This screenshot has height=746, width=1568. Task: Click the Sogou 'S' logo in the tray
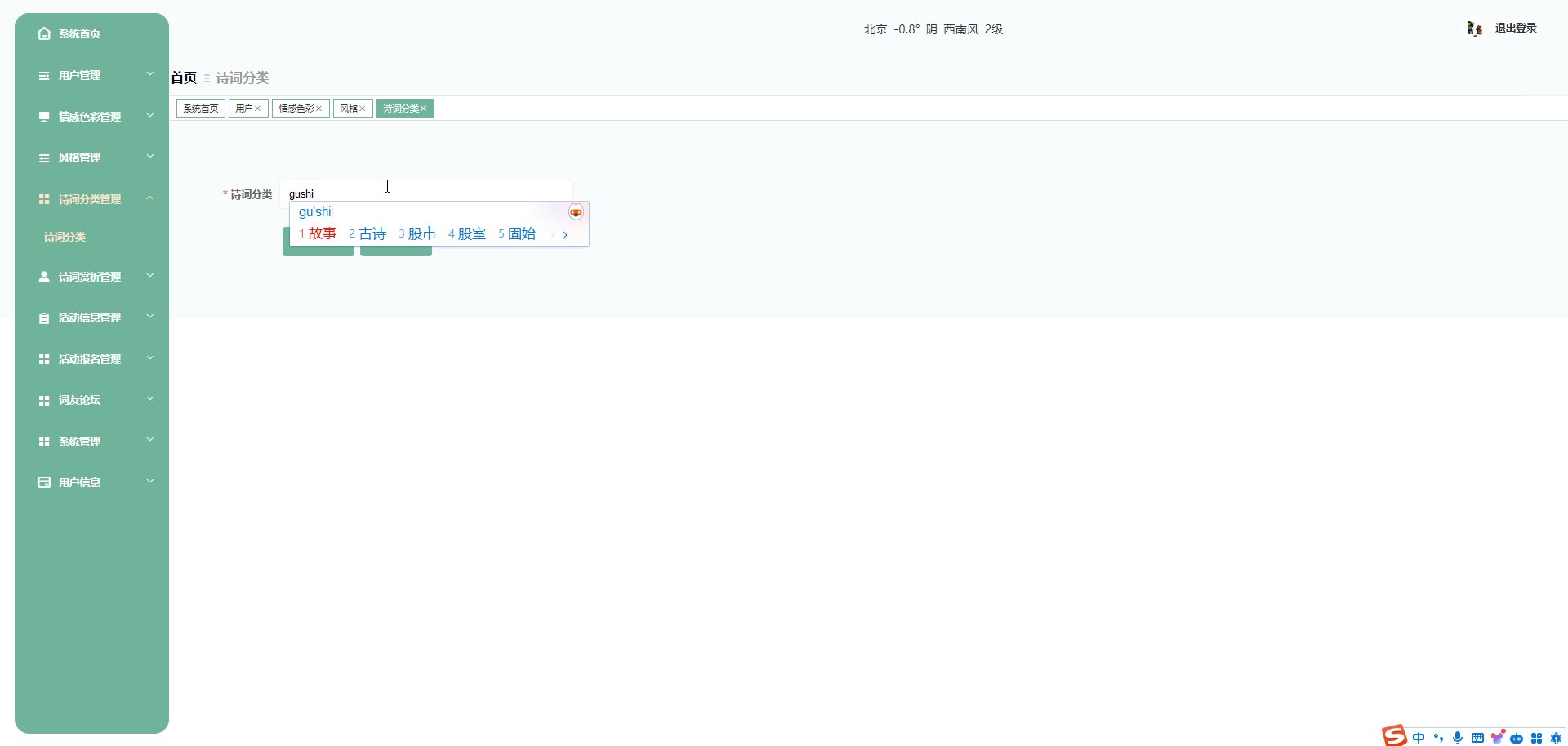(x=1394, y=735)
